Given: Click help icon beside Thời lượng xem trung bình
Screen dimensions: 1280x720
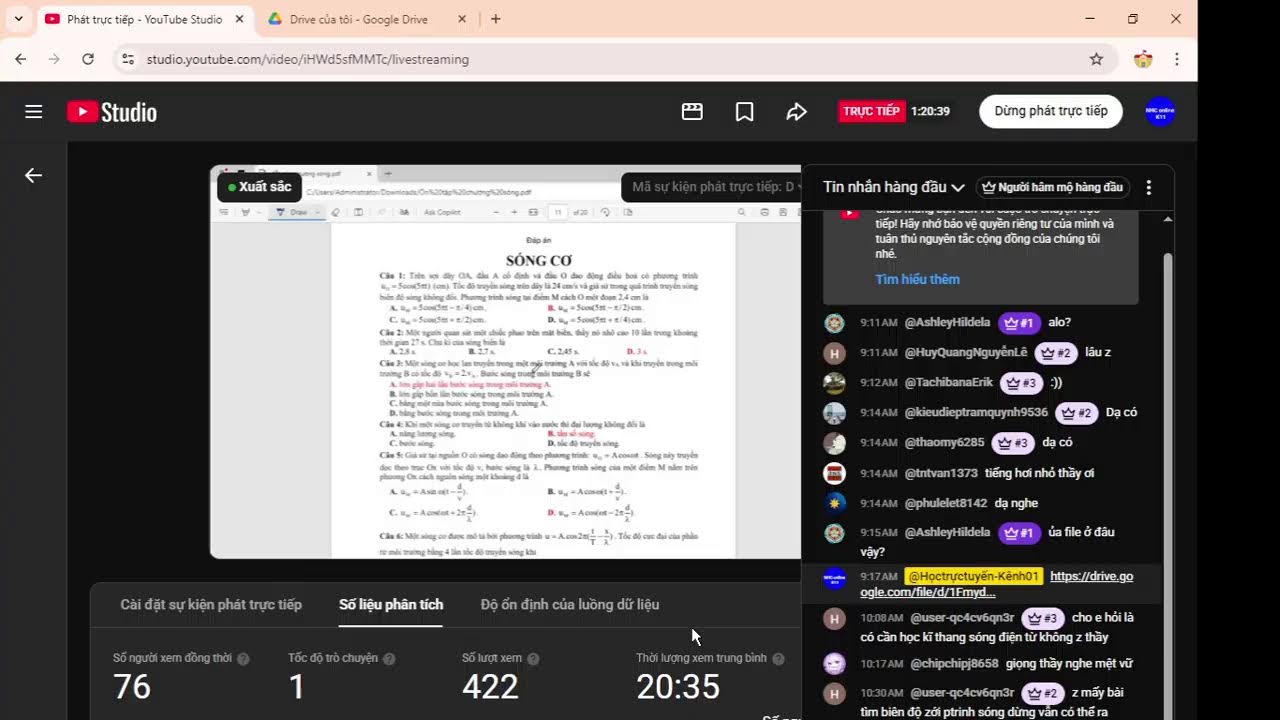Looking at the screenshot, I should click(778, 659).
